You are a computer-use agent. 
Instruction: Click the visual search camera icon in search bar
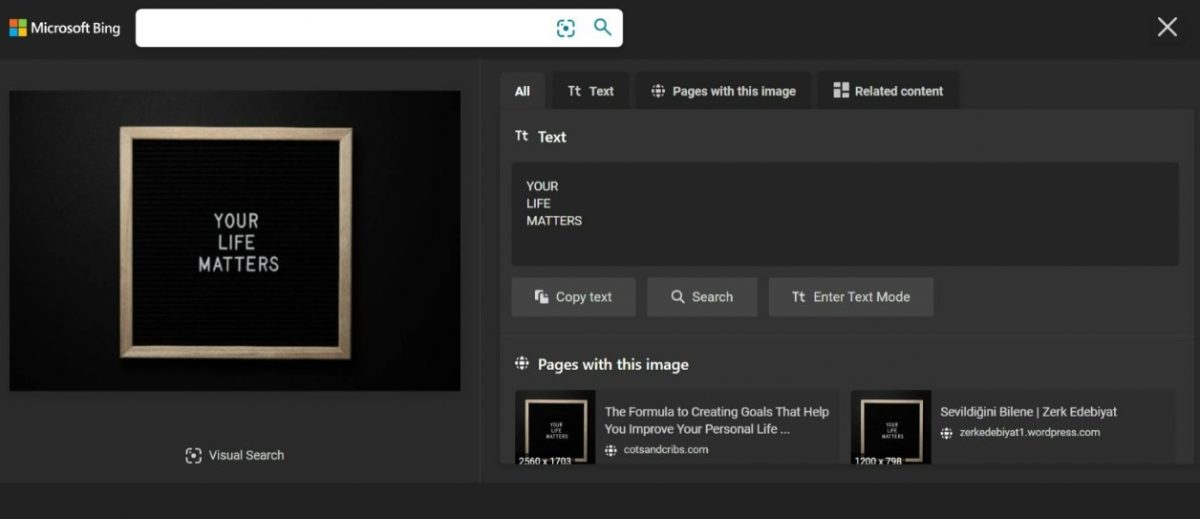(566, 28)
